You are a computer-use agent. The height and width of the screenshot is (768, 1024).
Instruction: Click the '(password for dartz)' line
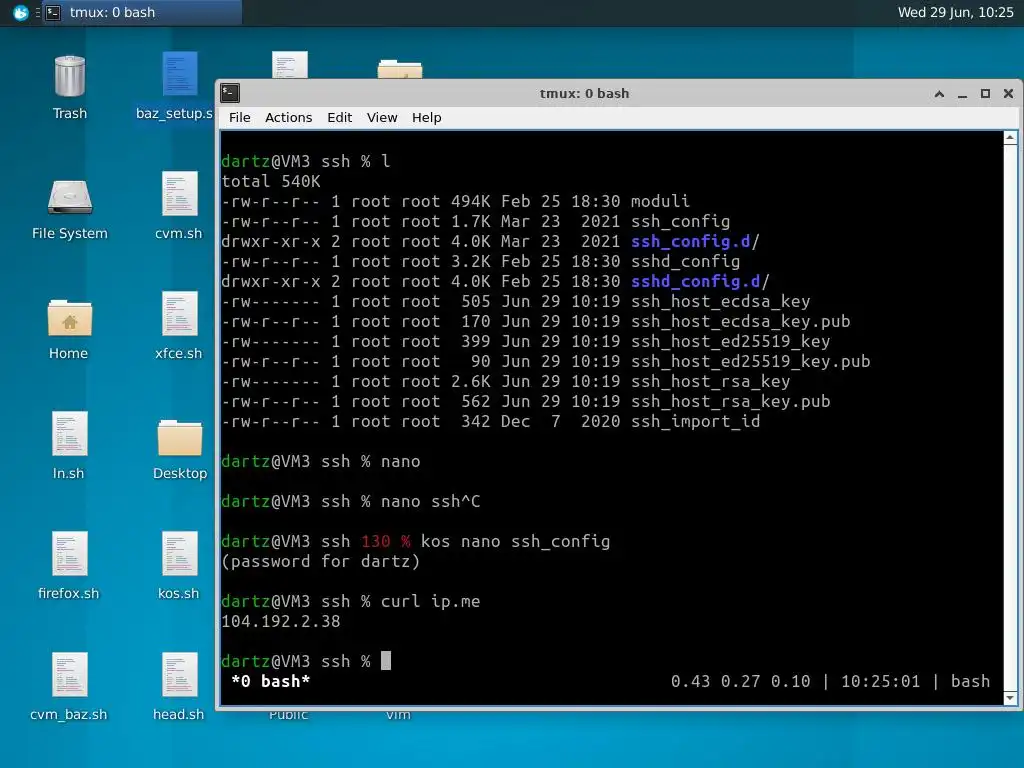click(321, 562)
